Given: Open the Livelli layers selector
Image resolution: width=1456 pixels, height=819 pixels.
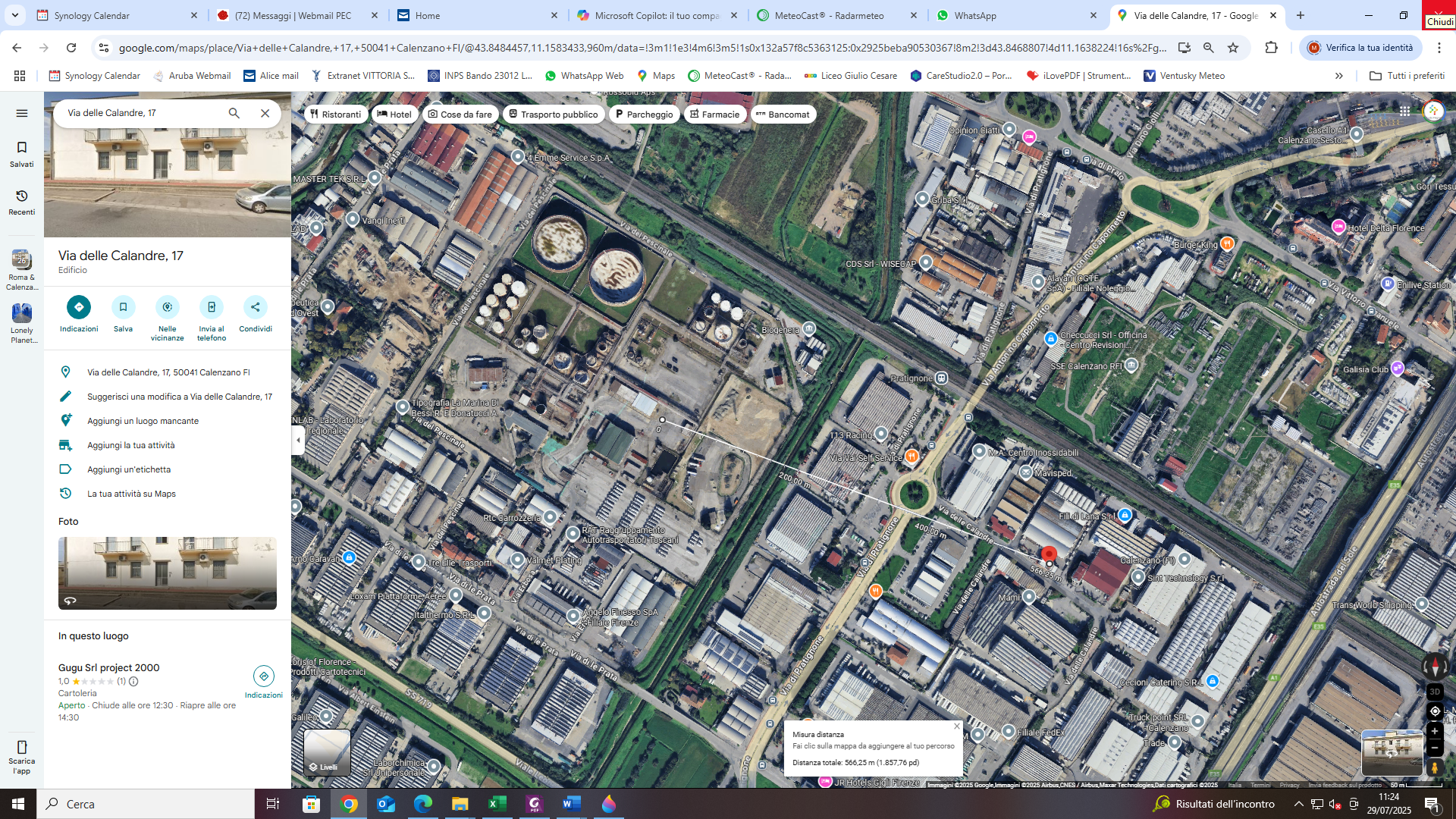Looking at the screenshot, I should click(326, 751).
